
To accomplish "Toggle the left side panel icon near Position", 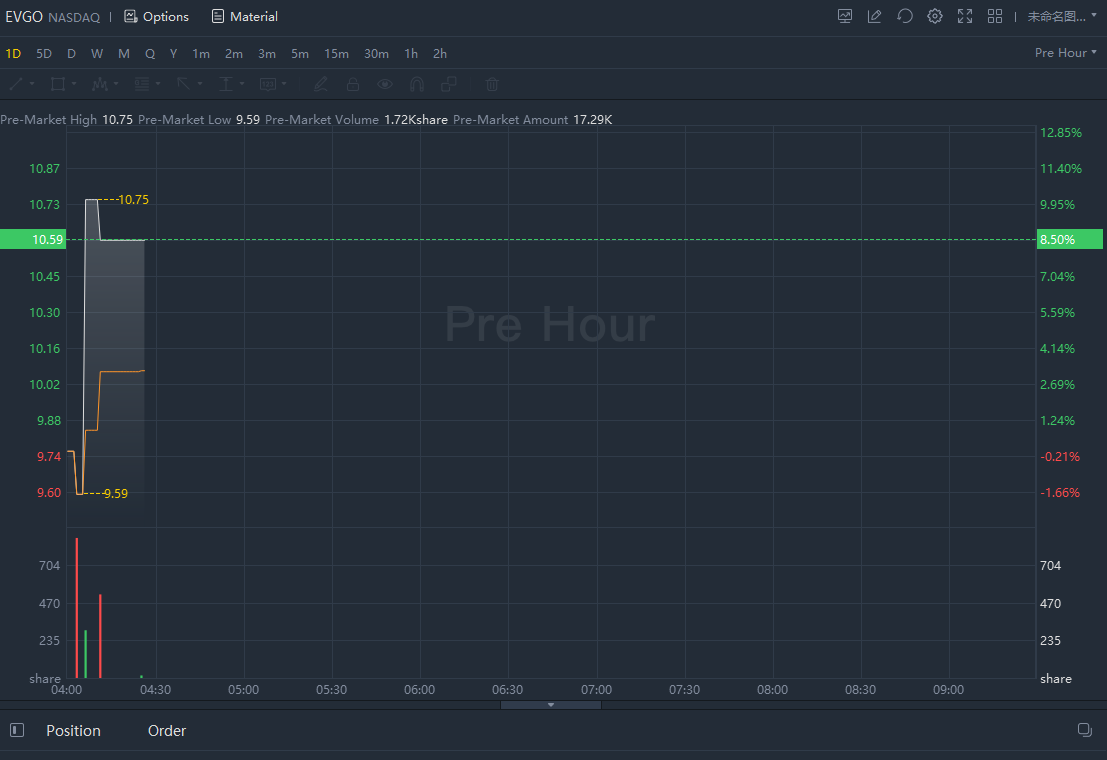I will click(17, 730).
